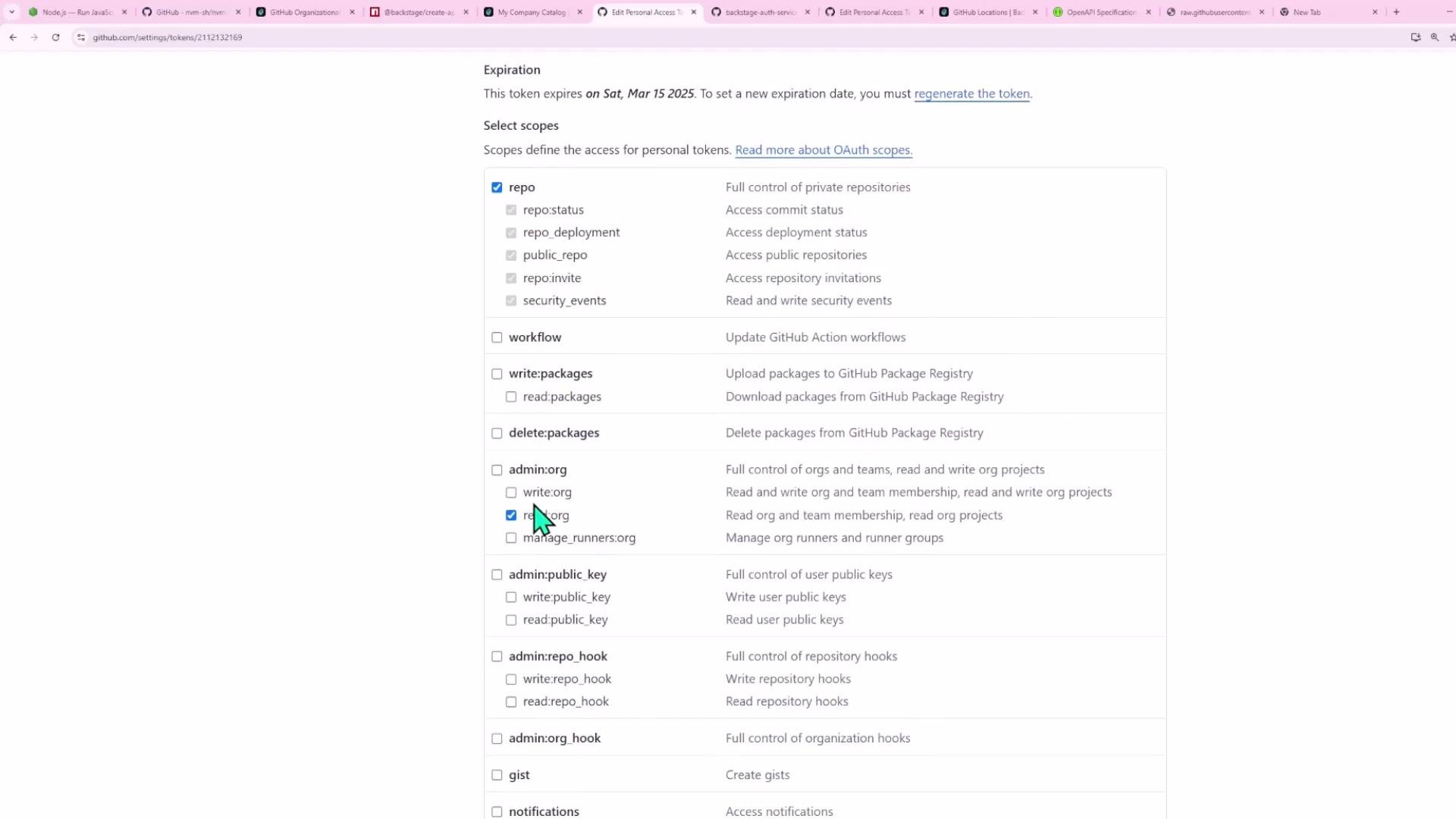1456x819 pixels.
Task: Open the tab search dropdown arrow
Action: 11,12
